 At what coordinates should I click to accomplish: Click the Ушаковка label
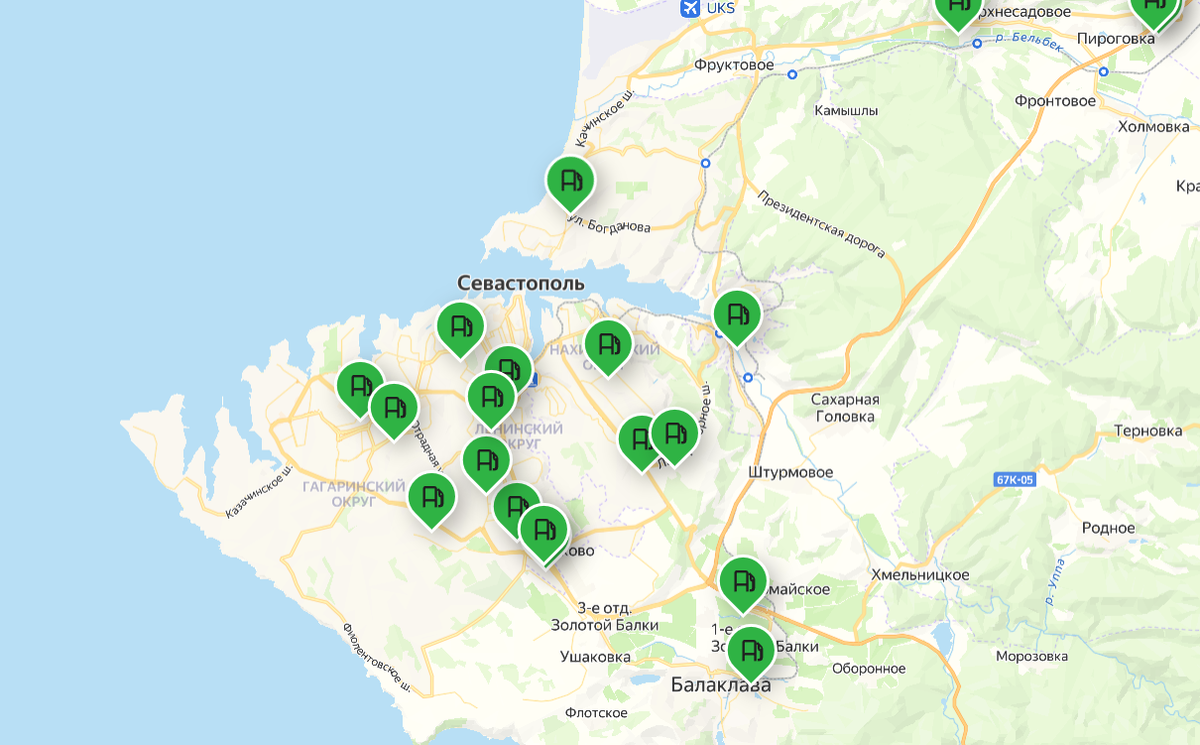[x=596, y=657]
